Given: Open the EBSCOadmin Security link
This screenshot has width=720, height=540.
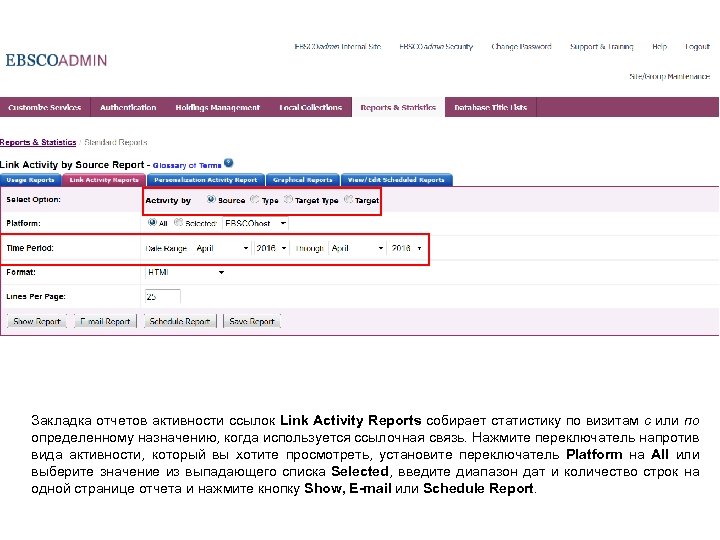Looking at the screenshot, I should click(436, 46).
